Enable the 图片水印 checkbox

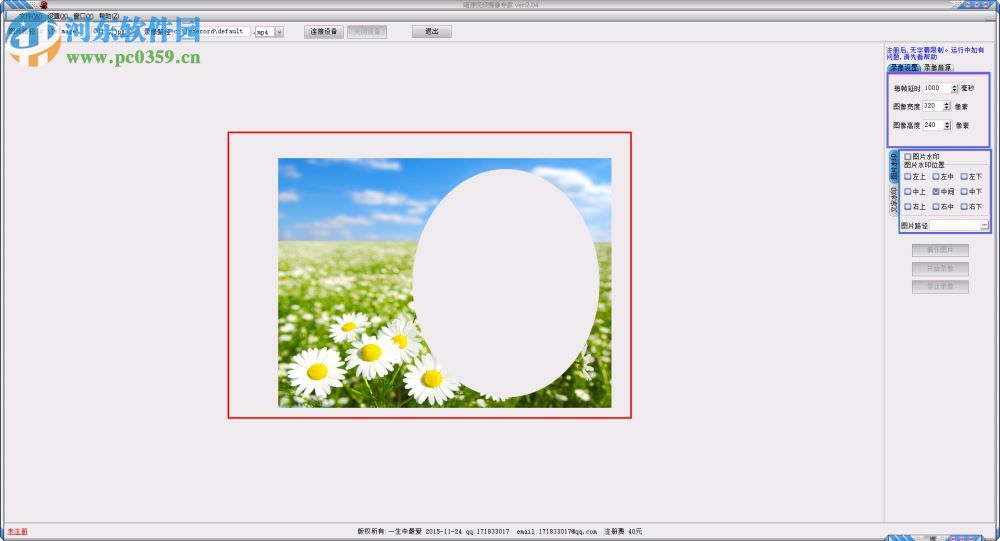908,156
